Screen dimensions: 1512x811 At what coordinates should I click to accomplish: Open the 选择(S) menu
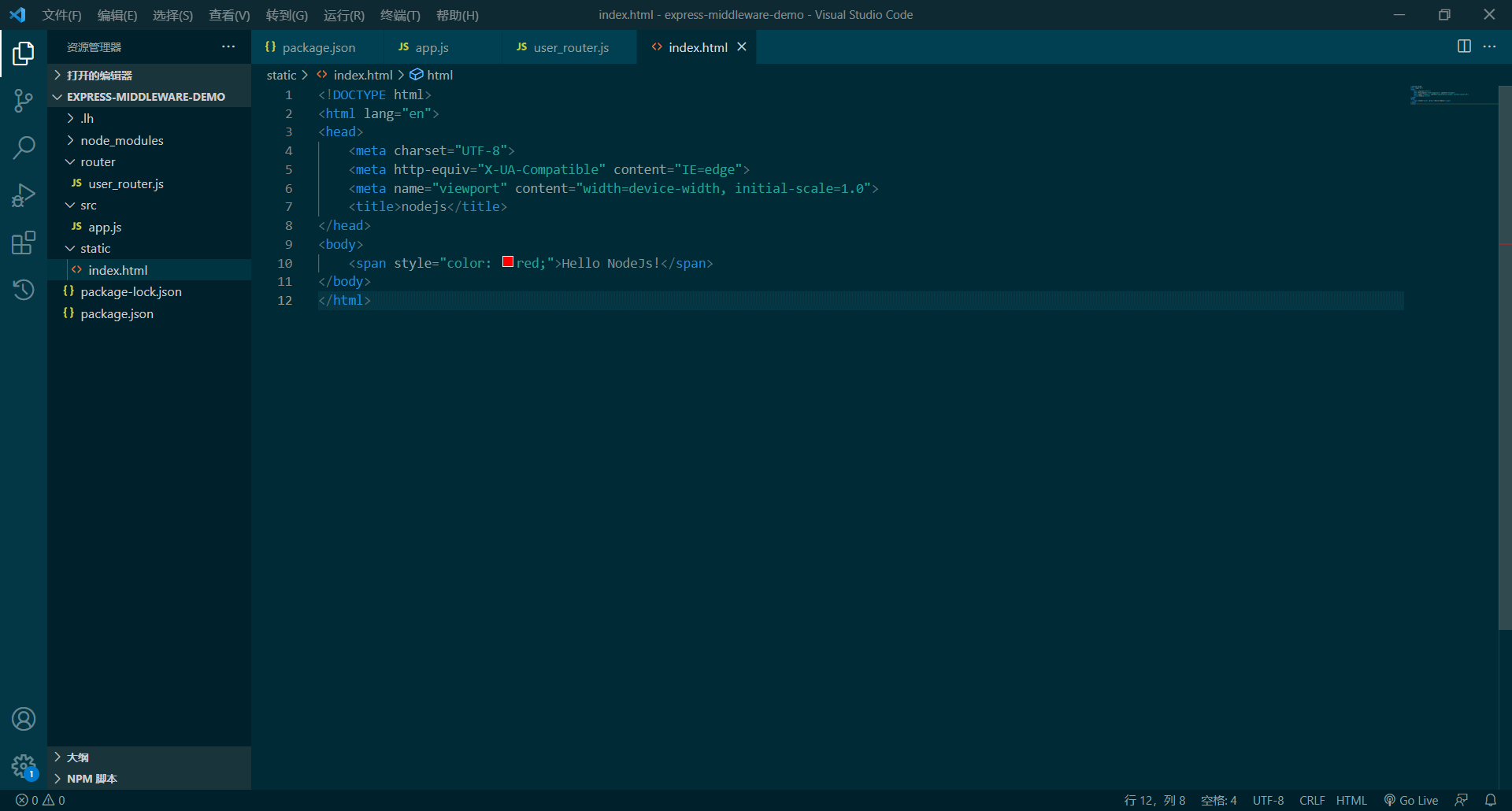(172, 15)
